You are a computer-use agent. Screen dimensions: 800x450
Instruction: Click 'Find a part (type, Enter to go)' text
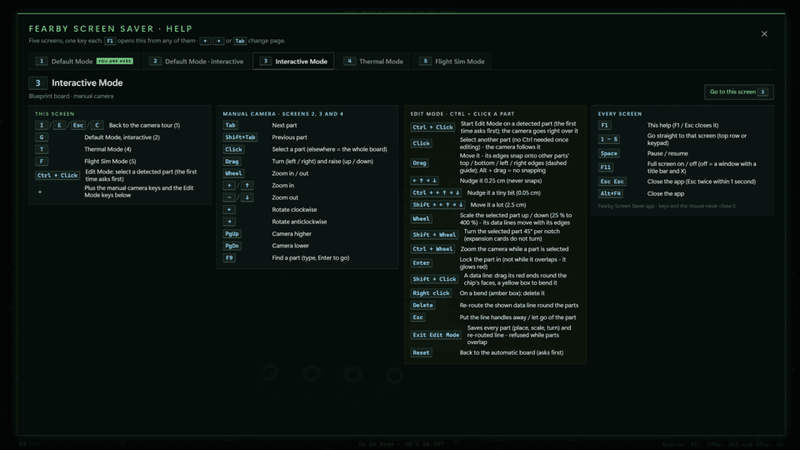tap(310, 258)
